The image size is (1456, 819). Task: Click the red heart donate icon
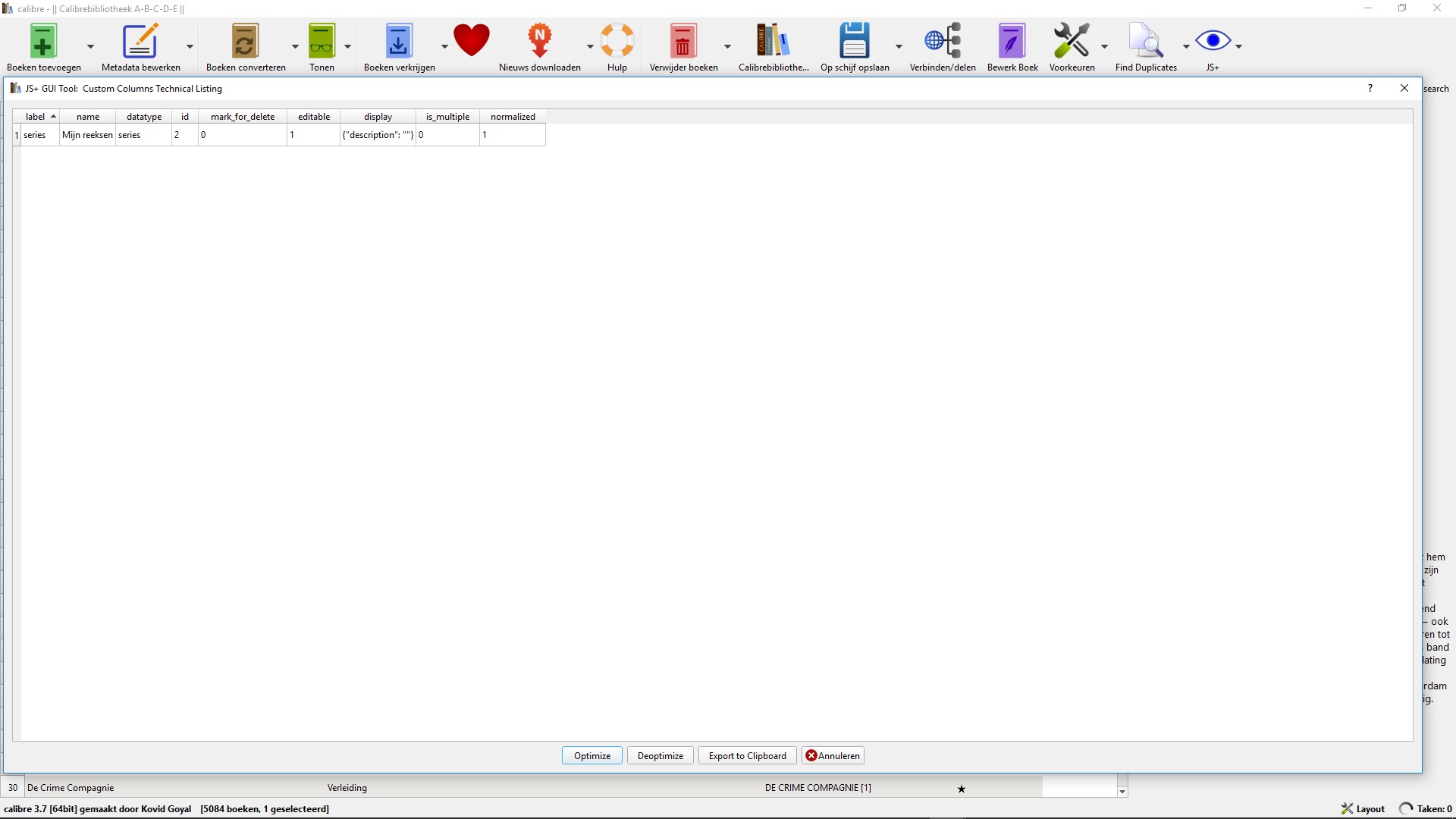tap(472, 40)
